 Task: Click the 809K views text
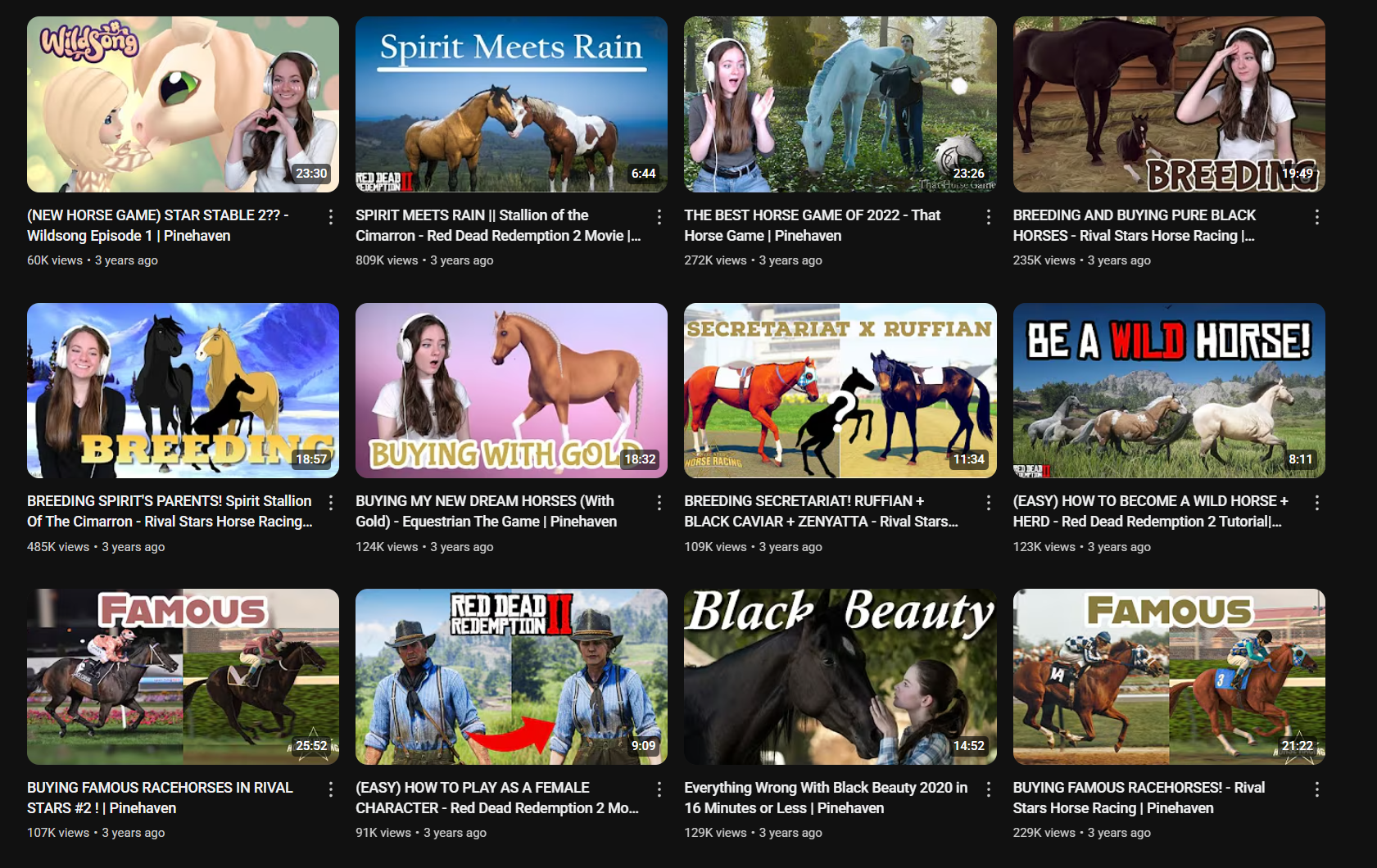387,260
